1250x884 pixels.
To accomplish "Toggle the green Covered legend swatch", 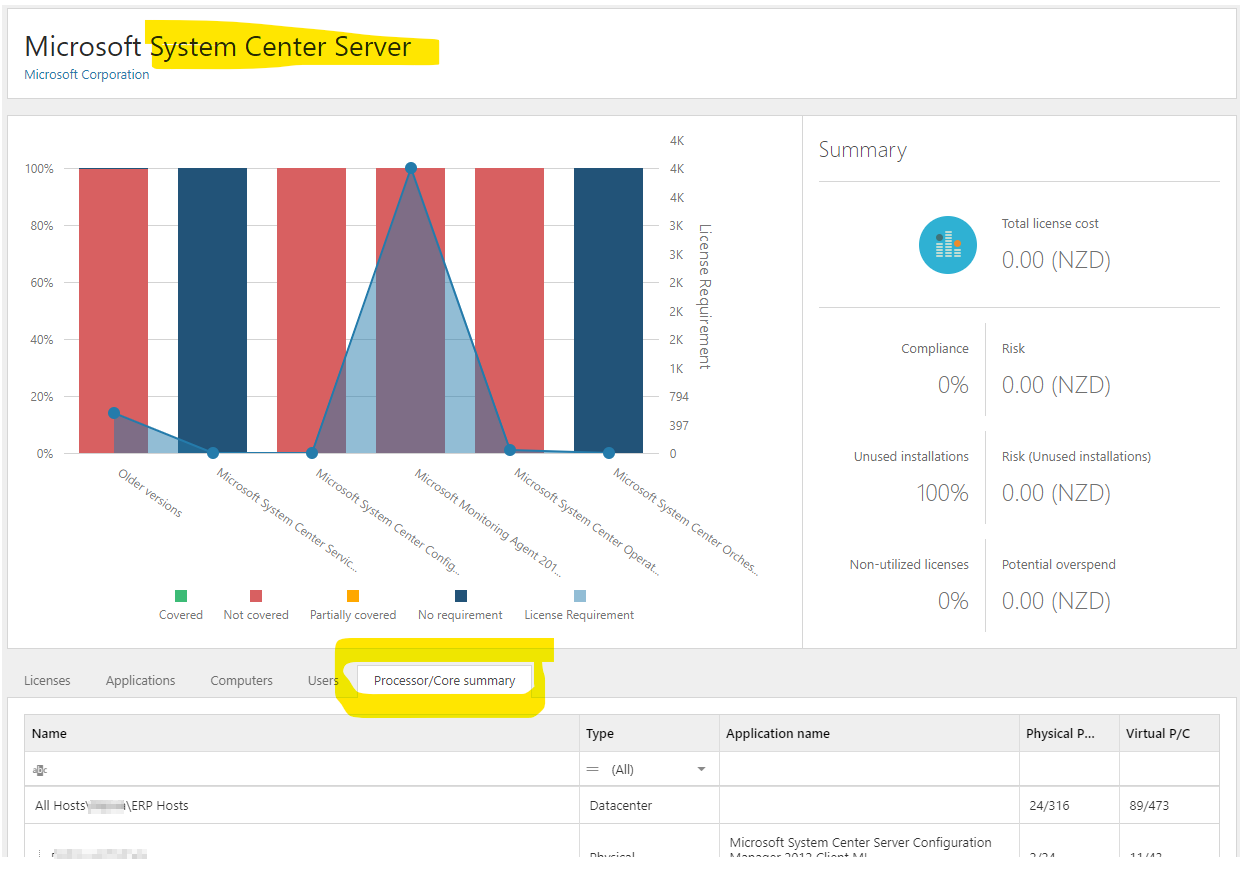I will [181, 596].
